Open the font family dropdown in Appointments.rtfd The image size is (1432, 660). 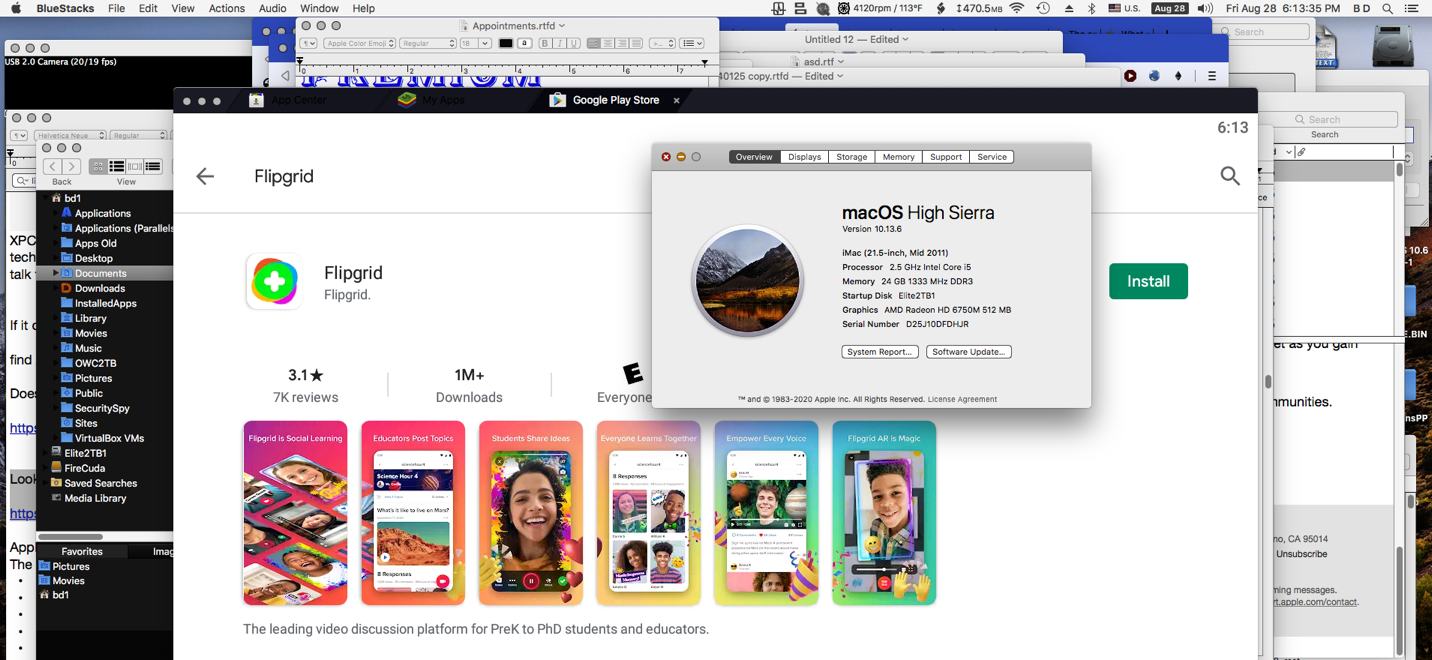click(x=359, y=44)
